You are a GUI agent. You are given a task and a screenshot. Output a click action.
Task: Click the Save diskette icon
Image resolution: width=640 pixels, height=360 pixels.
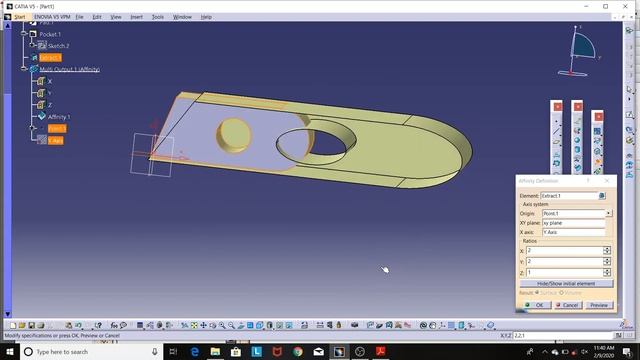pos(31,325)
